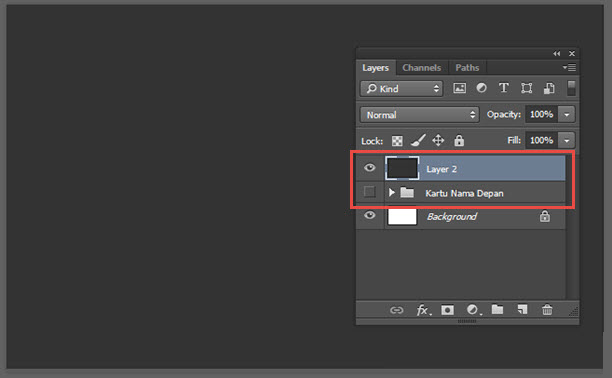Collapse panel with double-arrow icon
This screenshot has height=378, width=612.
tap(557, 53)
